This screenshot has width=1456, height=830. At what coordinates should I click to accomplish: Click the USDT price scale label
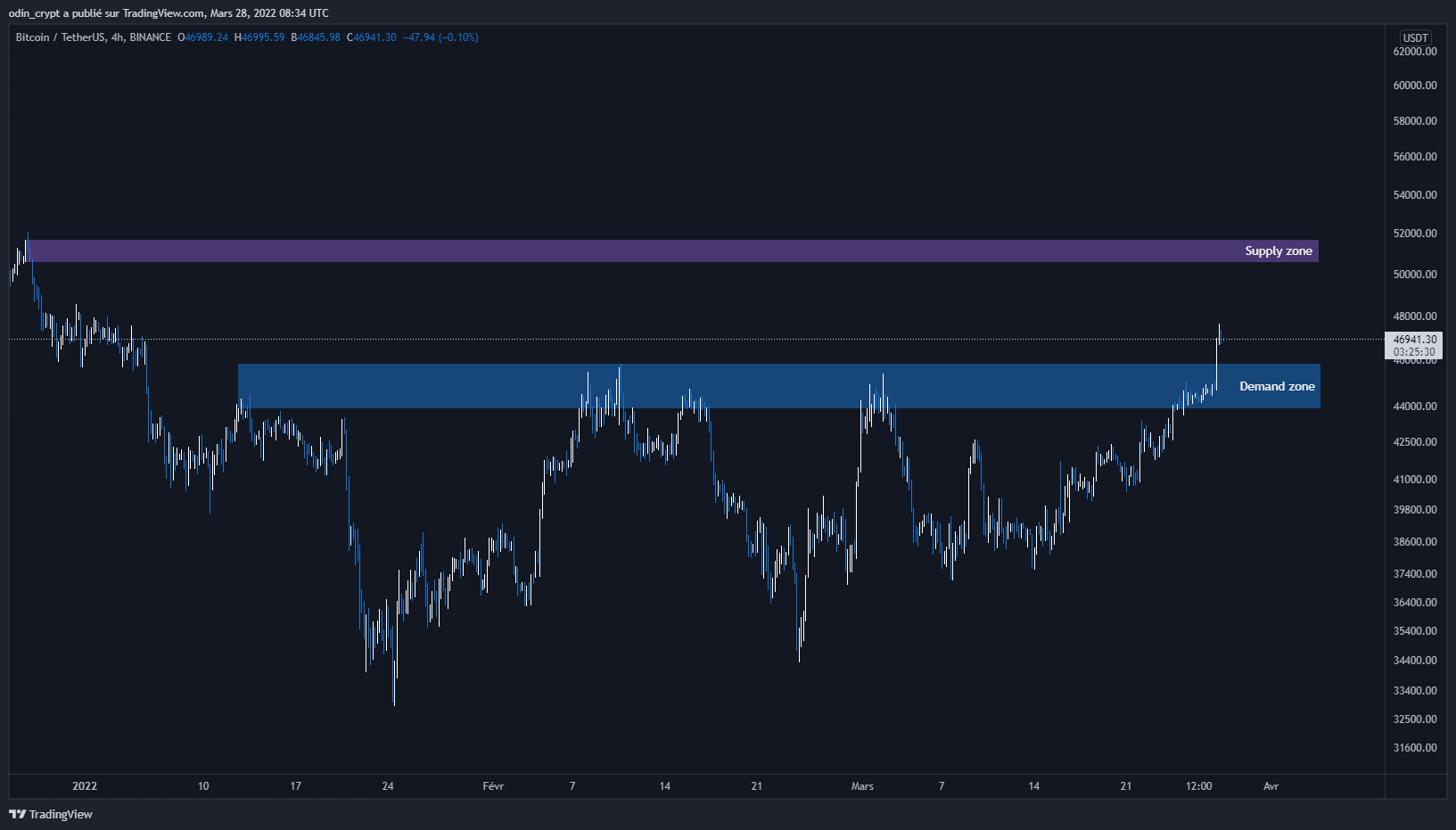(1415, 37)
